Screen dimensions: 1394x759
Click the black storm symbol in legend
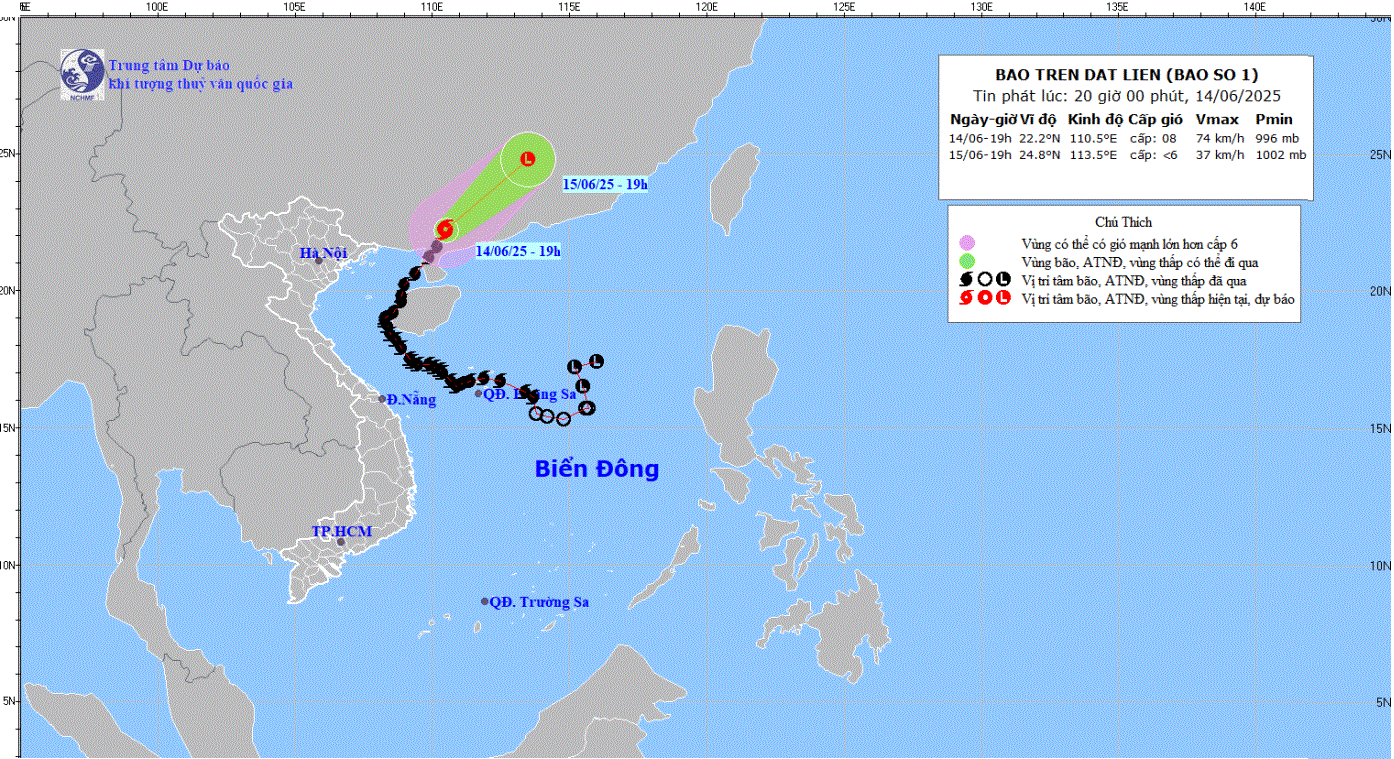[966, 281]
